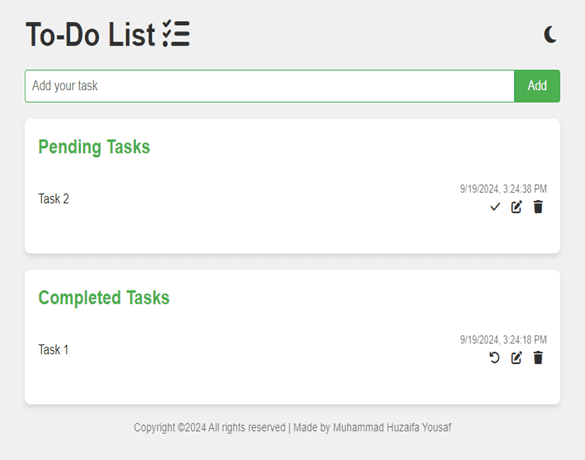The width and height of the screenshot is (585, 460).
Task: Click the checklist icon beside To-Do List
Action: (x=176, y=34)
